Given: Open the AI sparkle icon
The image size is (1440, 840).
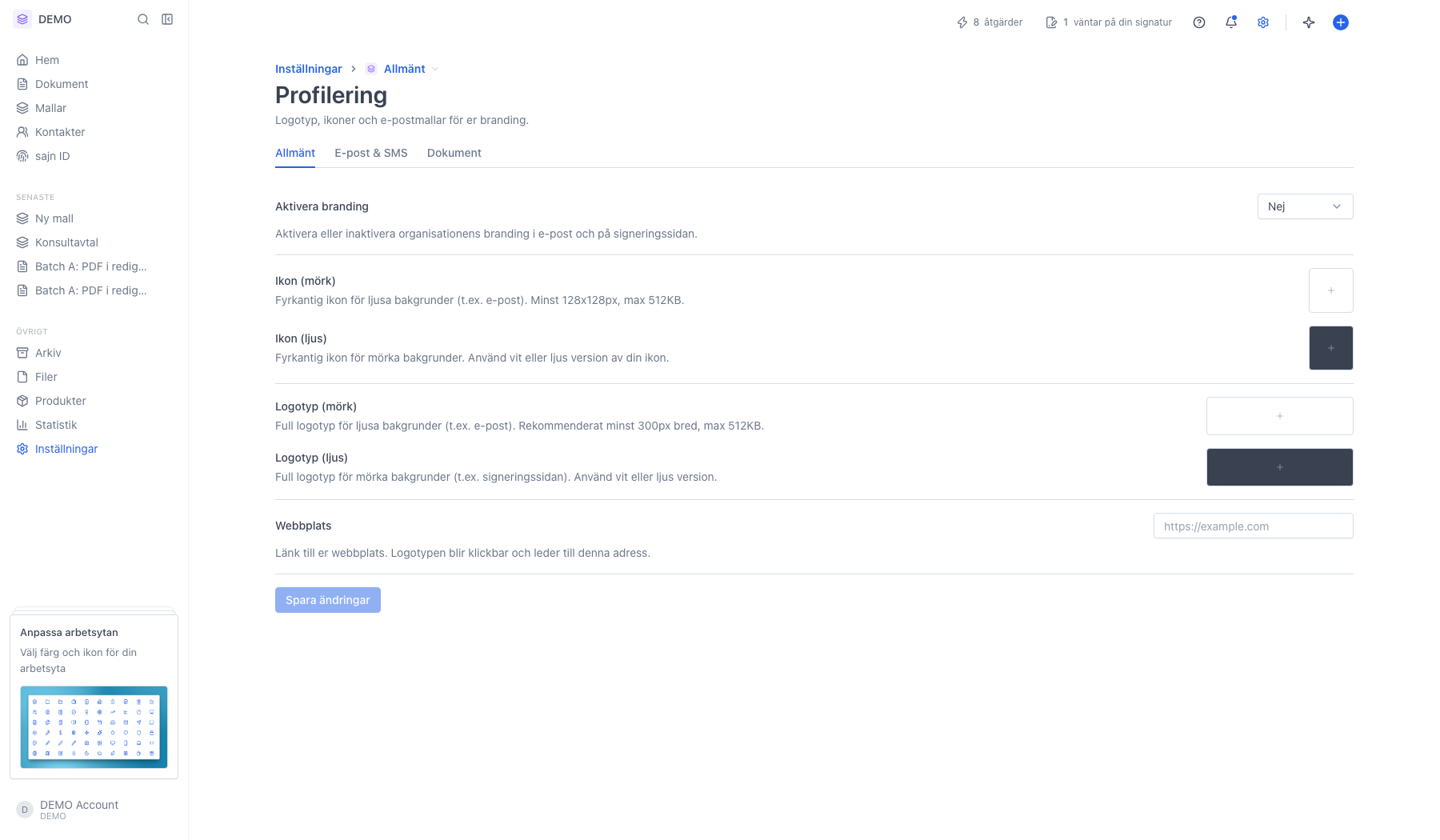Looking at the screenshot, I should click(1309, 22).
